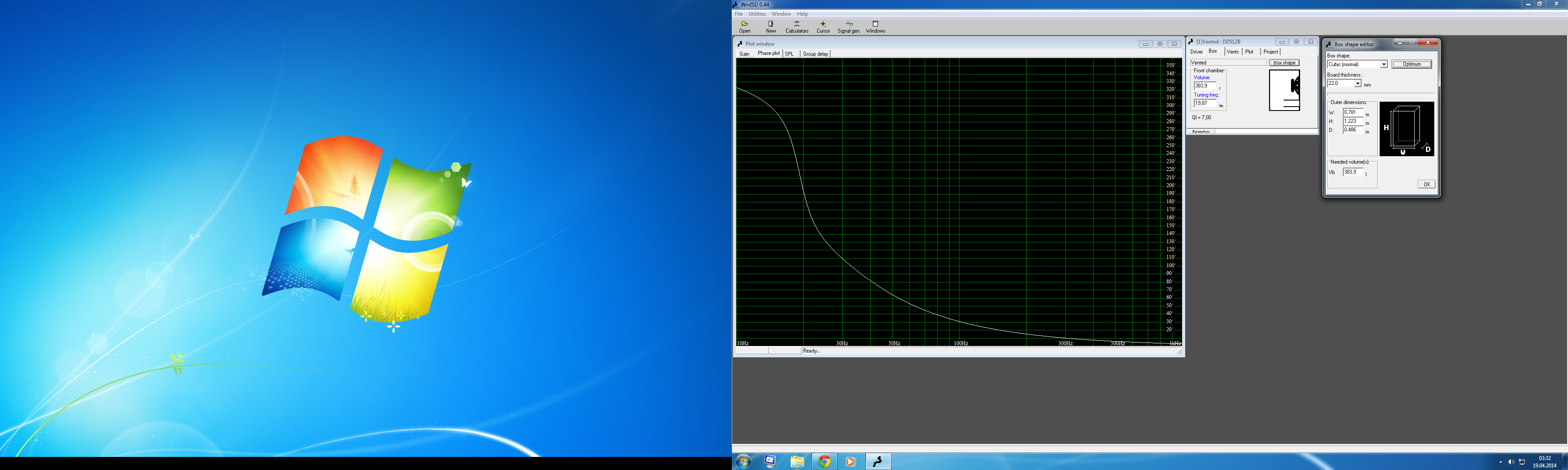Create a new project with the New icon
Viewport: 1568px width, 470px height.
(x=770, y=27)
